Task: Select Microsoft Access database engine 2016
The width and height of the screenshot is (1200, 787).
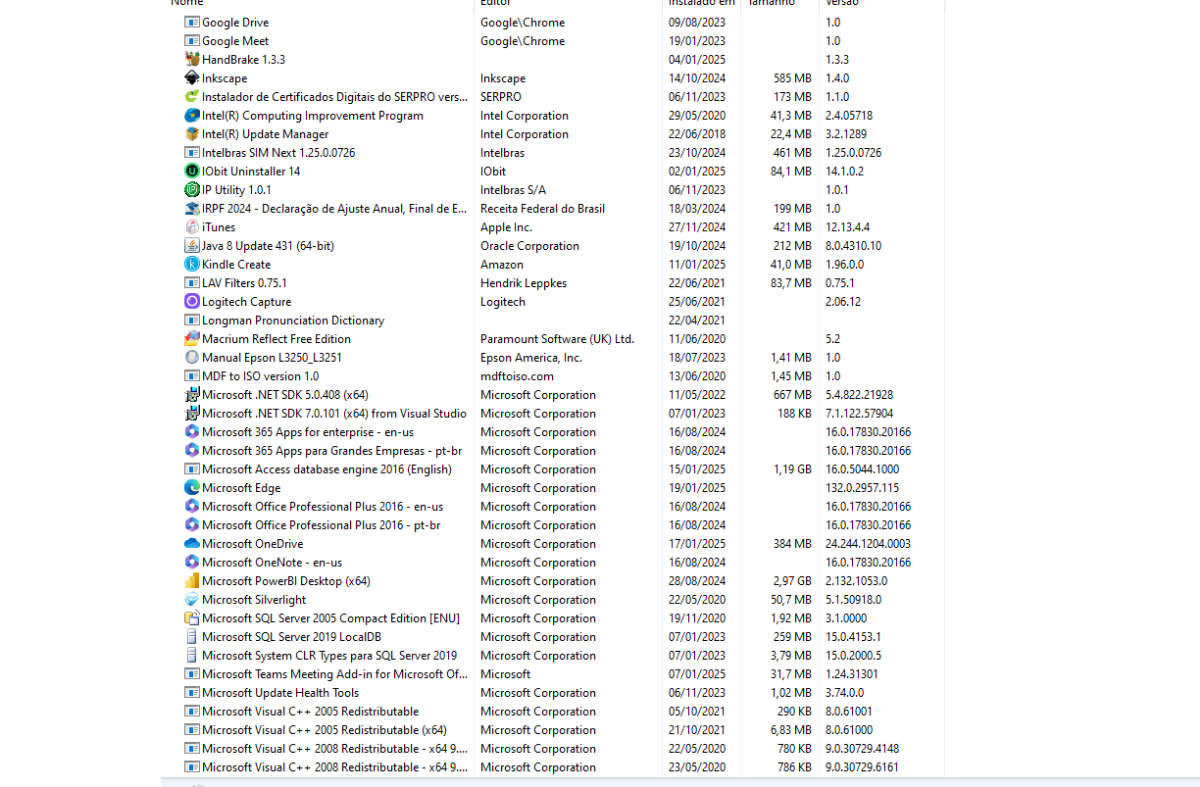Action: (x=327, y=469)
